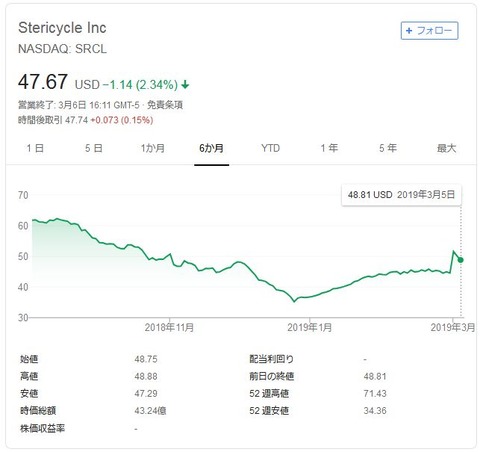Click the 2019年1月 axis label
Screen dimensions: 480x452
(x=310, y=327)
